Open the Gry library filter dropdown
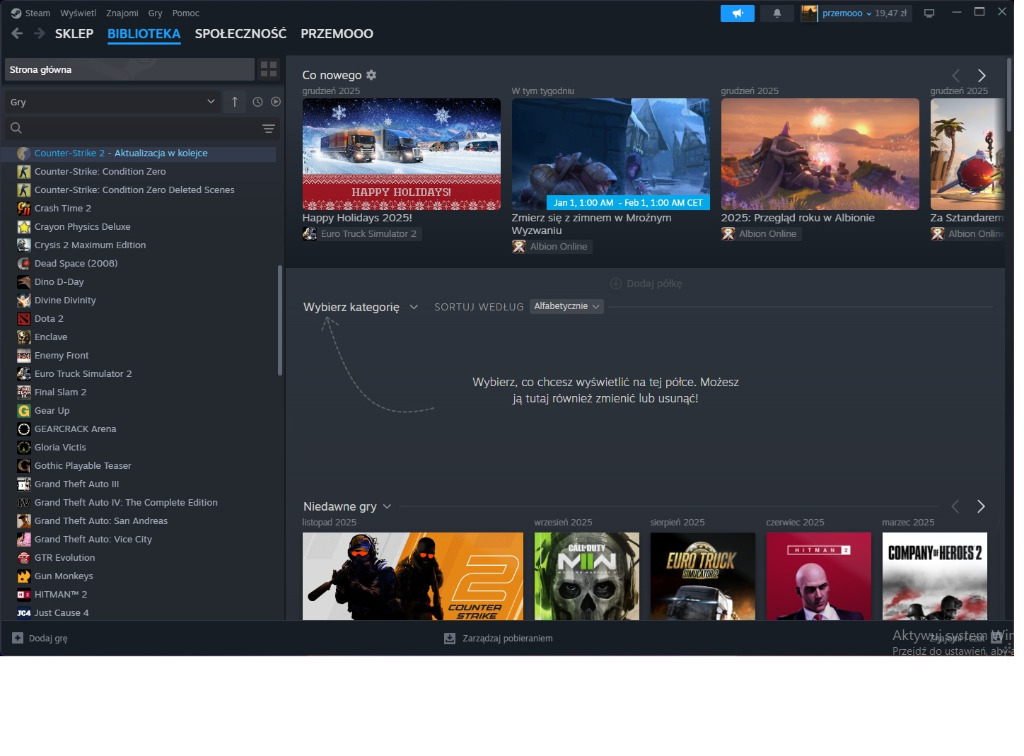The image size is (1024, 756). [112, 102]
